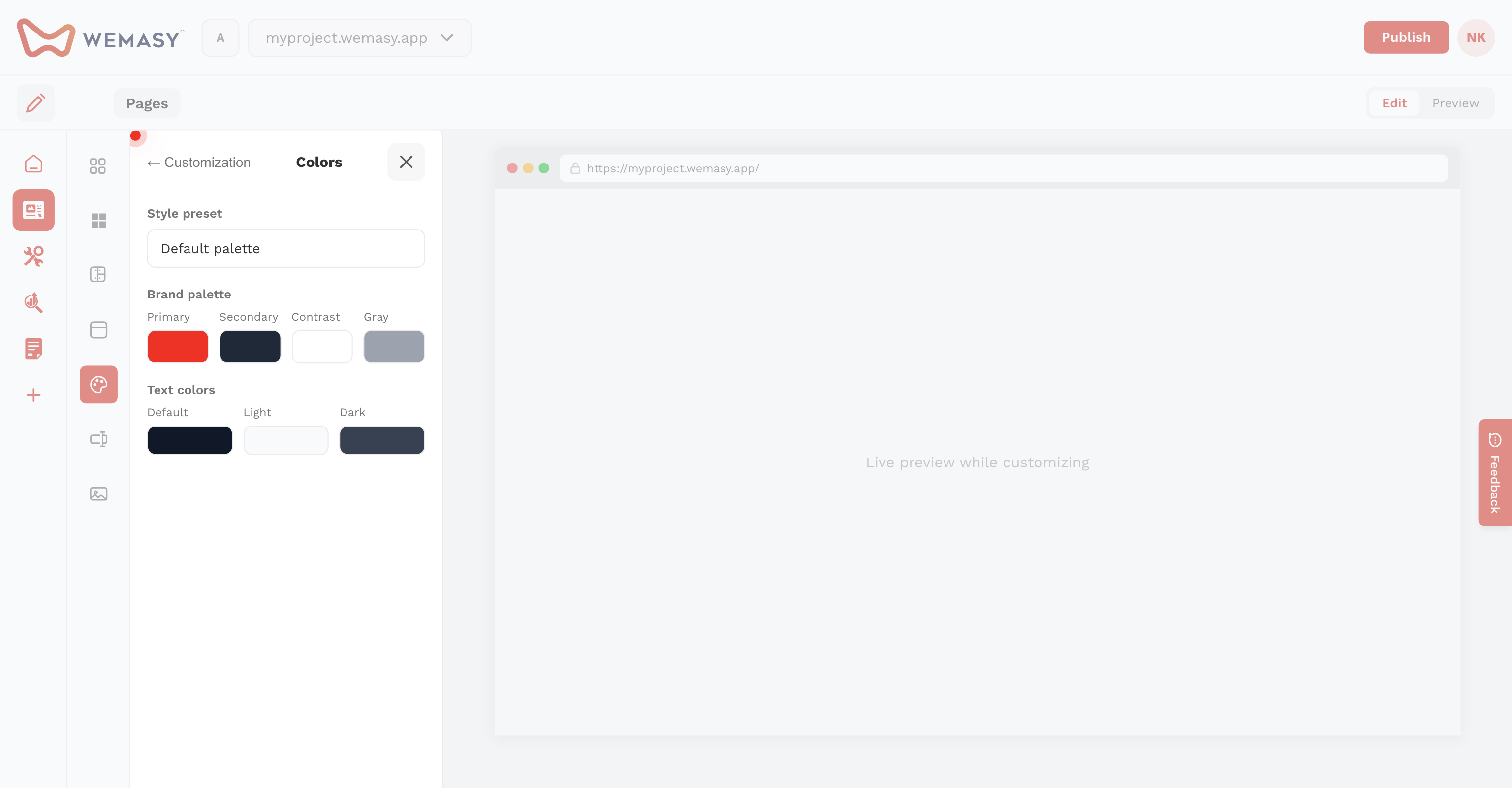
Task: Pick the Dark text color swatch
Action: coord(382,440)
